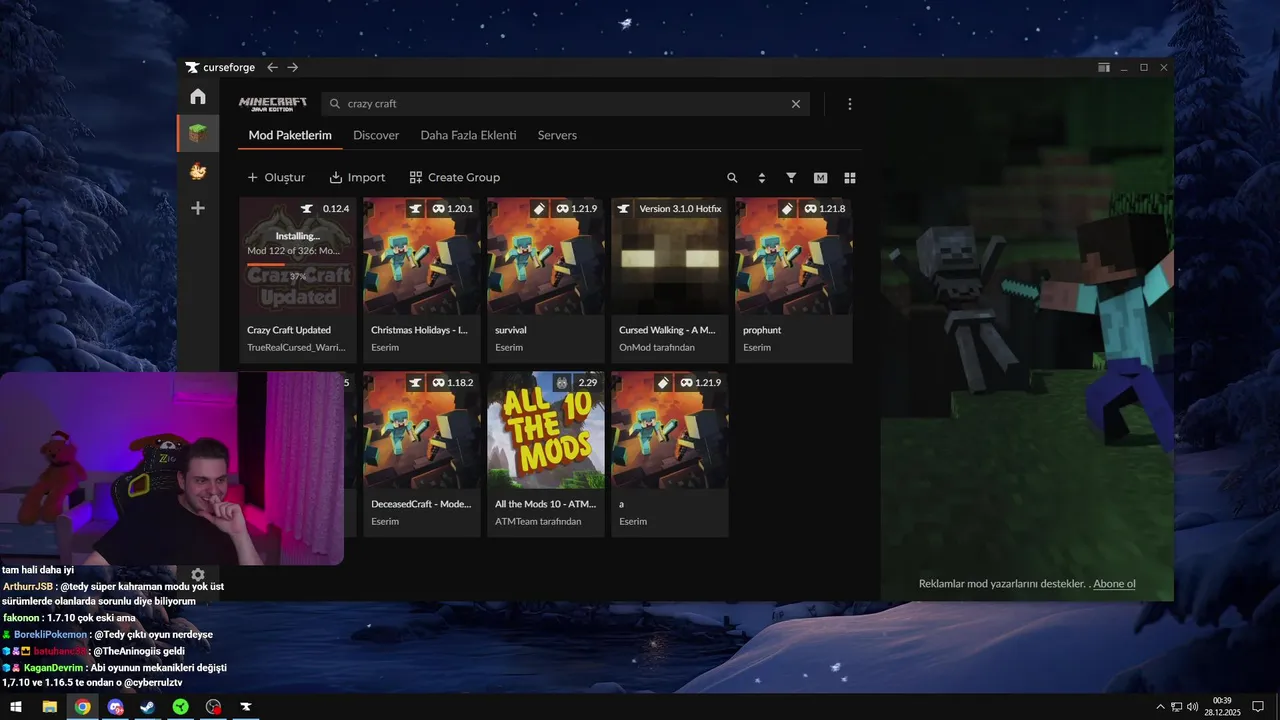
Task: Open Discord from the taskbar
Action: (115, 707)
